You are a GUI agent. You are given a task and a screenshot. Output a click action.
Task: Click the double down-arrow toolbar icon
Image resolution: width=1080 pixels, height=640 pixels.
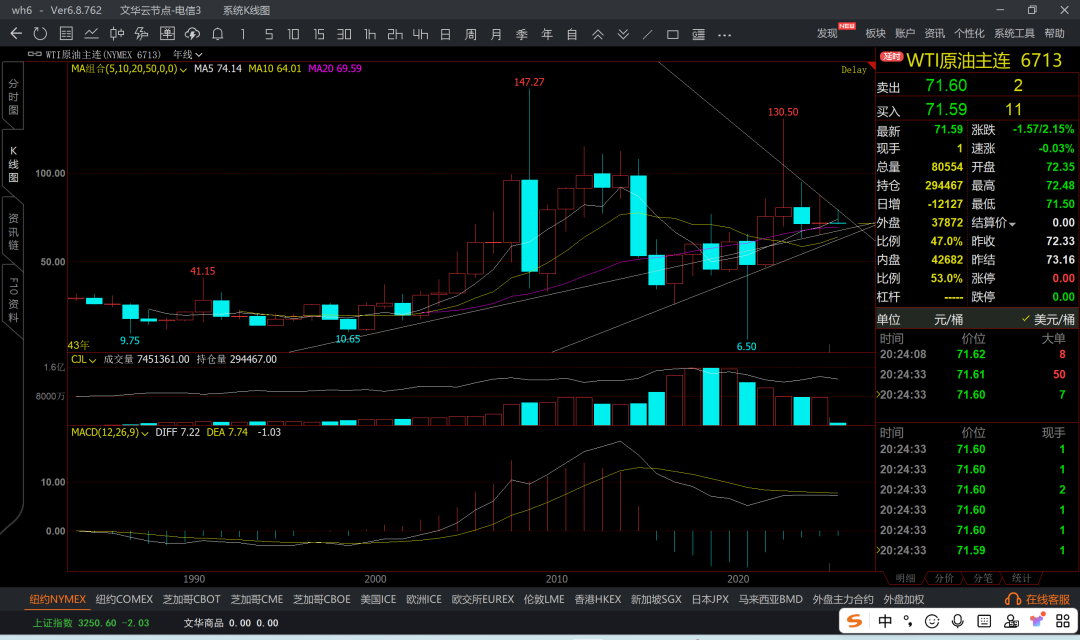[623, 34]
